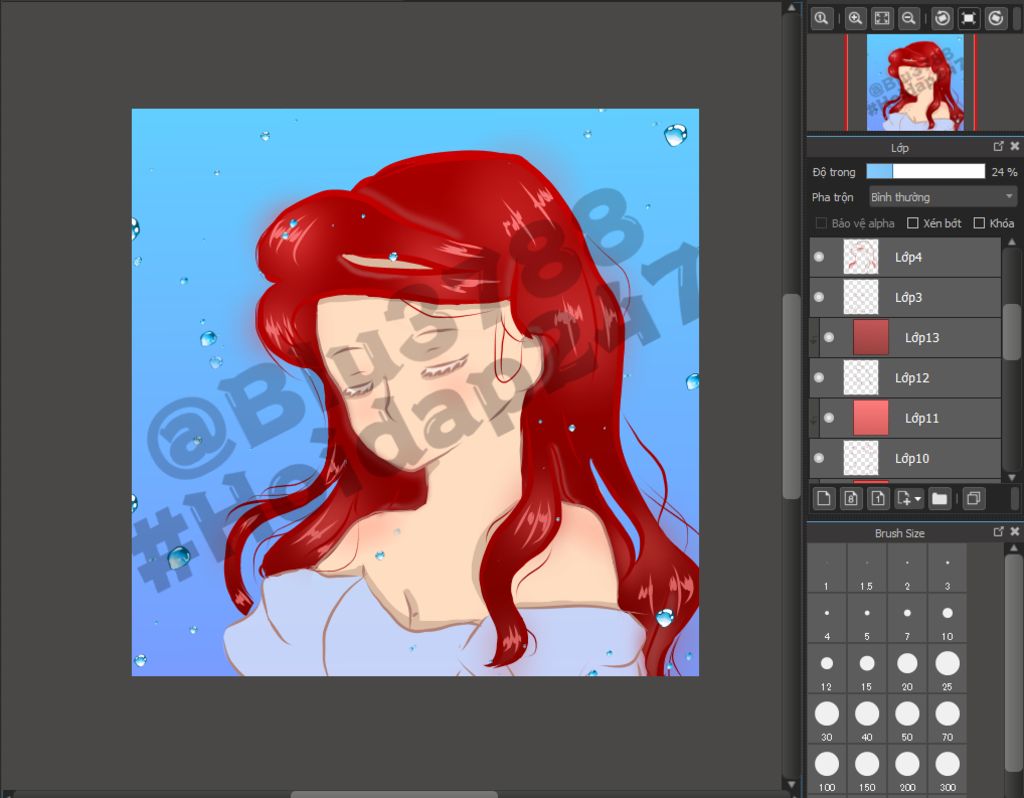The height and width of the screenshot is (798, 1024).
Task: Click the canvas vertical scrollbar thumb
Action: coord(791,396)
